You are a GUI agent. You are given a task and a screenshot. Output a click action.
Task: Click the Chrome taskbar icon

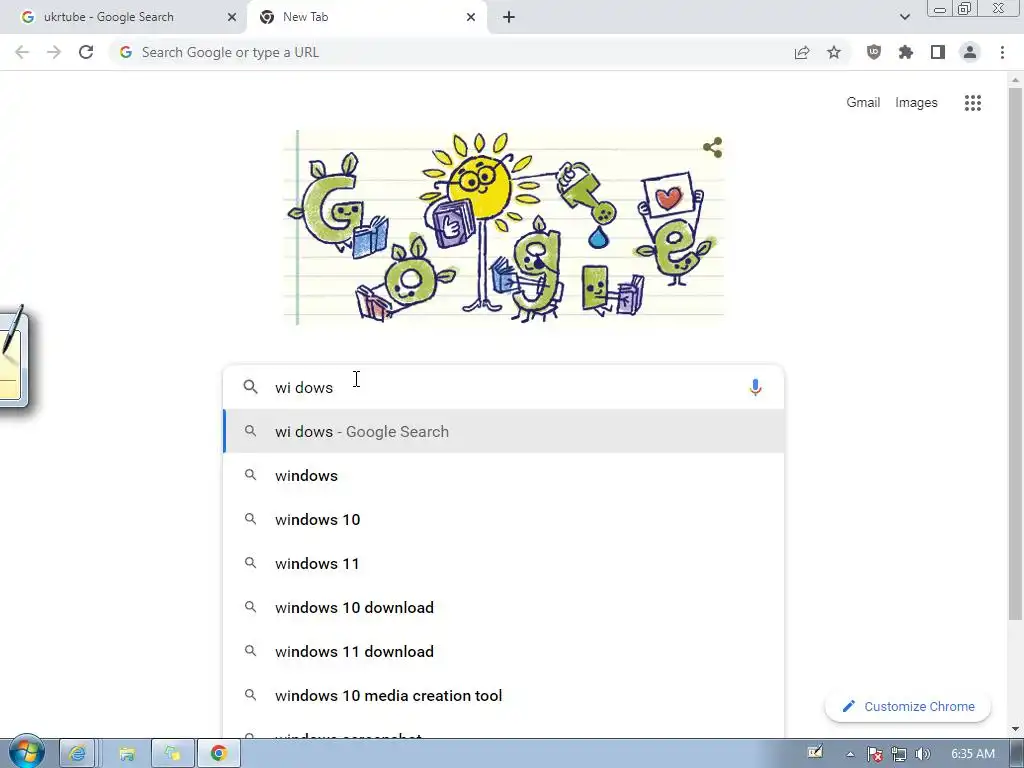(219, 754)
